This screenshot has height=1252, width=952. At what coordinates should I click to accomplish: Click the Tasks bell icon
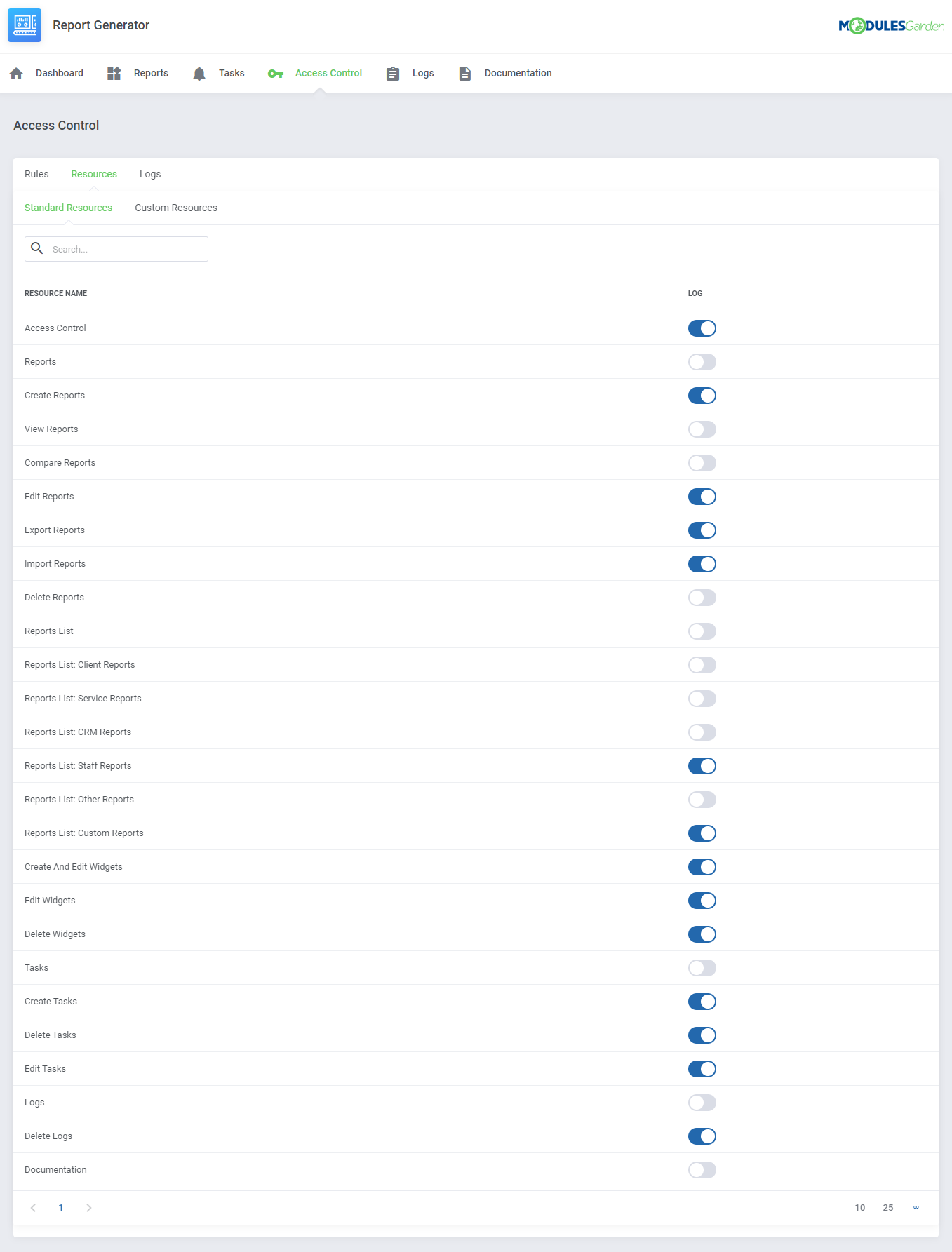click(x=199, y=74)
